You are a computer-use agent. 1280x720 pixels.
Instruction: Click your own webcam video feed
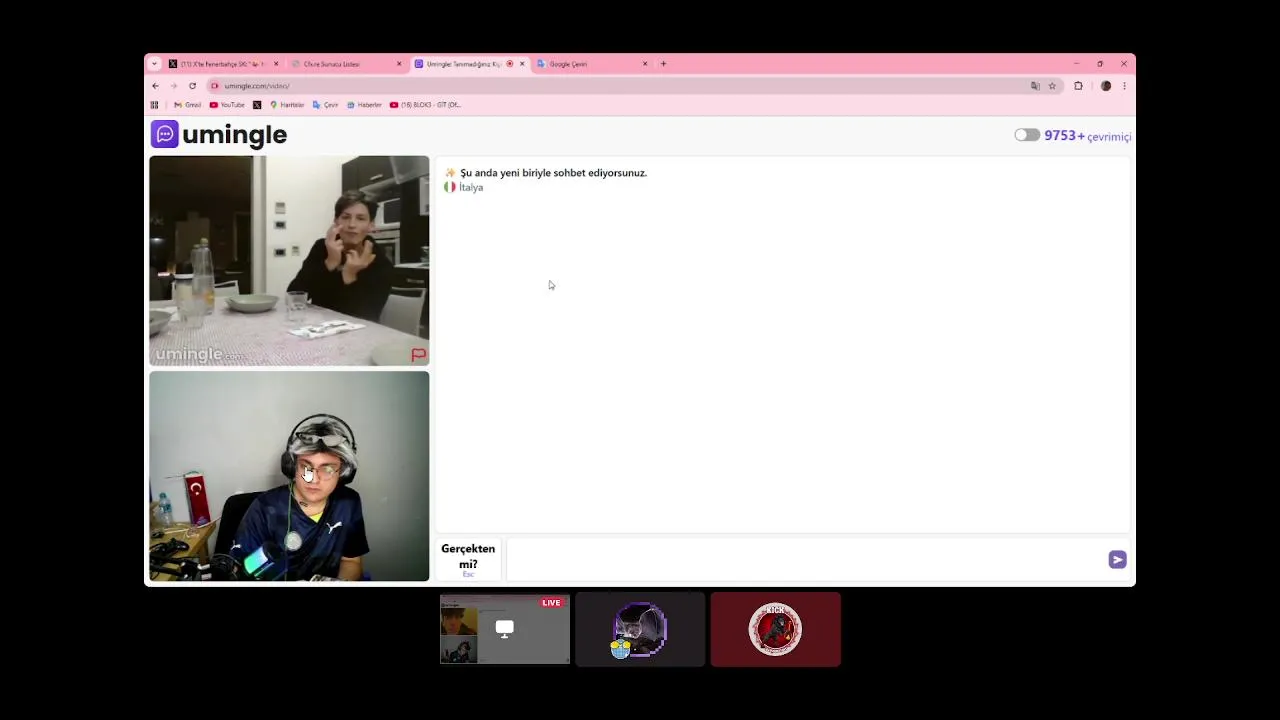pyautogui.click(x=289, y=476)
